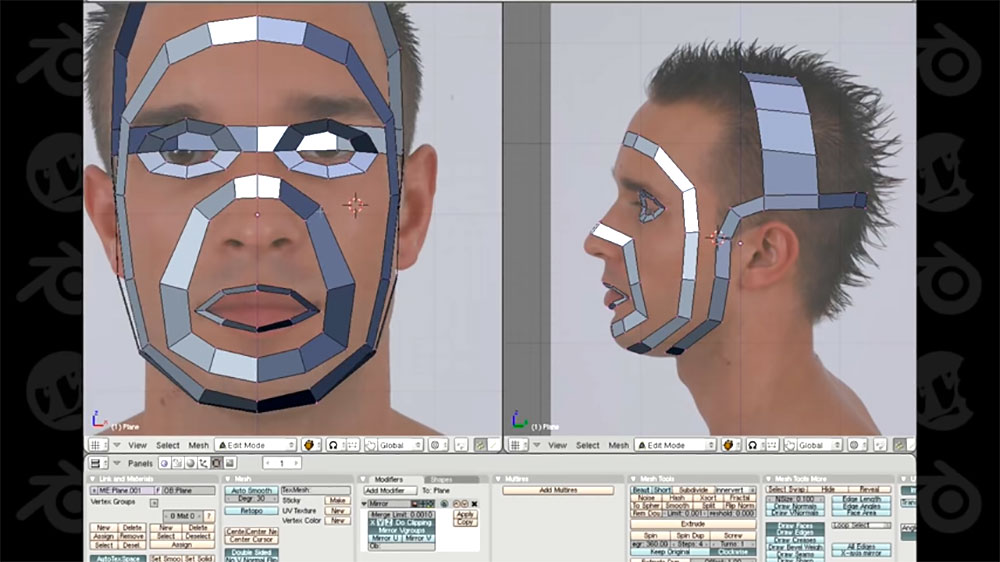Click Ob: field in Mirror modifier
Image resolution: width=1000 pixels, height=562 pixels.
[402, 546]
